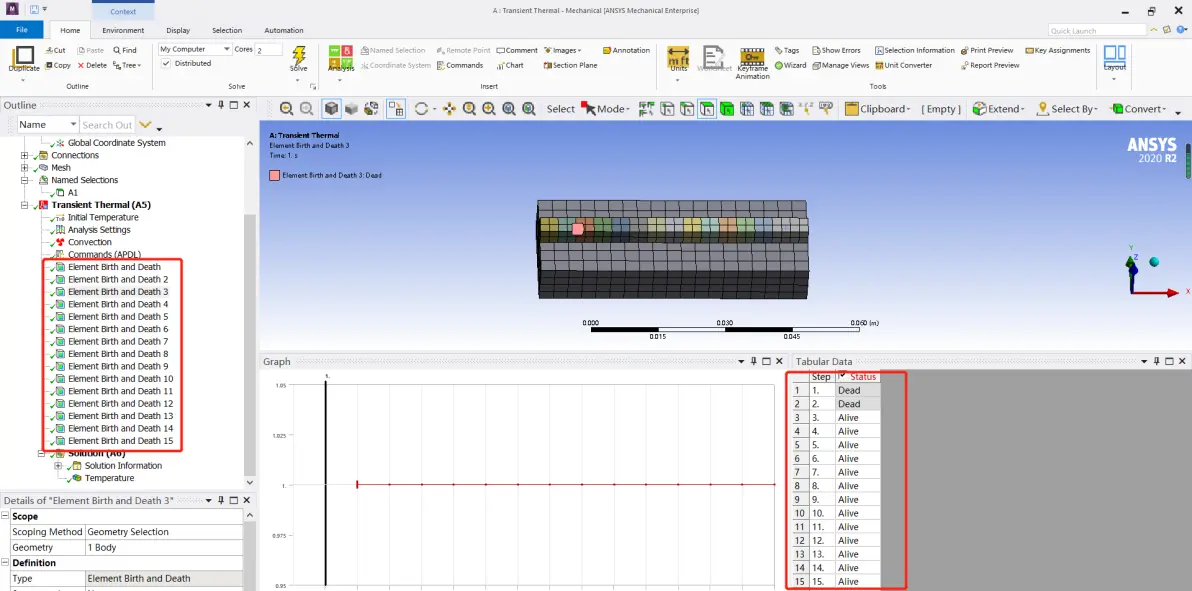
Task: Expand the Connections tree node
Action: 24,155
